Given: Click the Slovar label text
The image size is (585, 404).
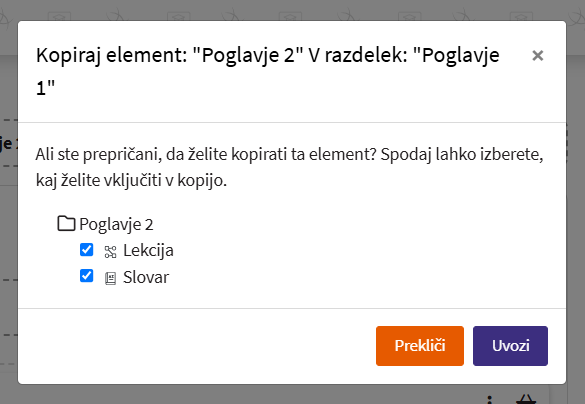Looking at the screenshot, I should (146, 277).
